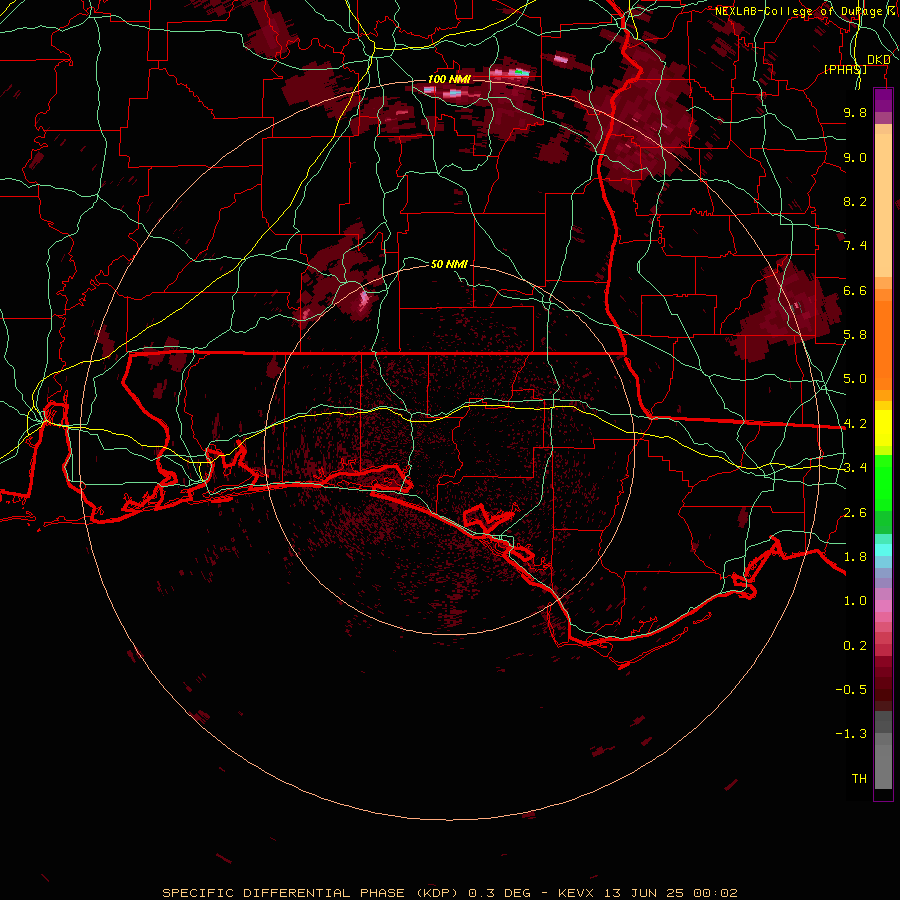Select the 4.2 scale value
The height and width of the screenshot is (900, 900).
(x=855, y=424)
